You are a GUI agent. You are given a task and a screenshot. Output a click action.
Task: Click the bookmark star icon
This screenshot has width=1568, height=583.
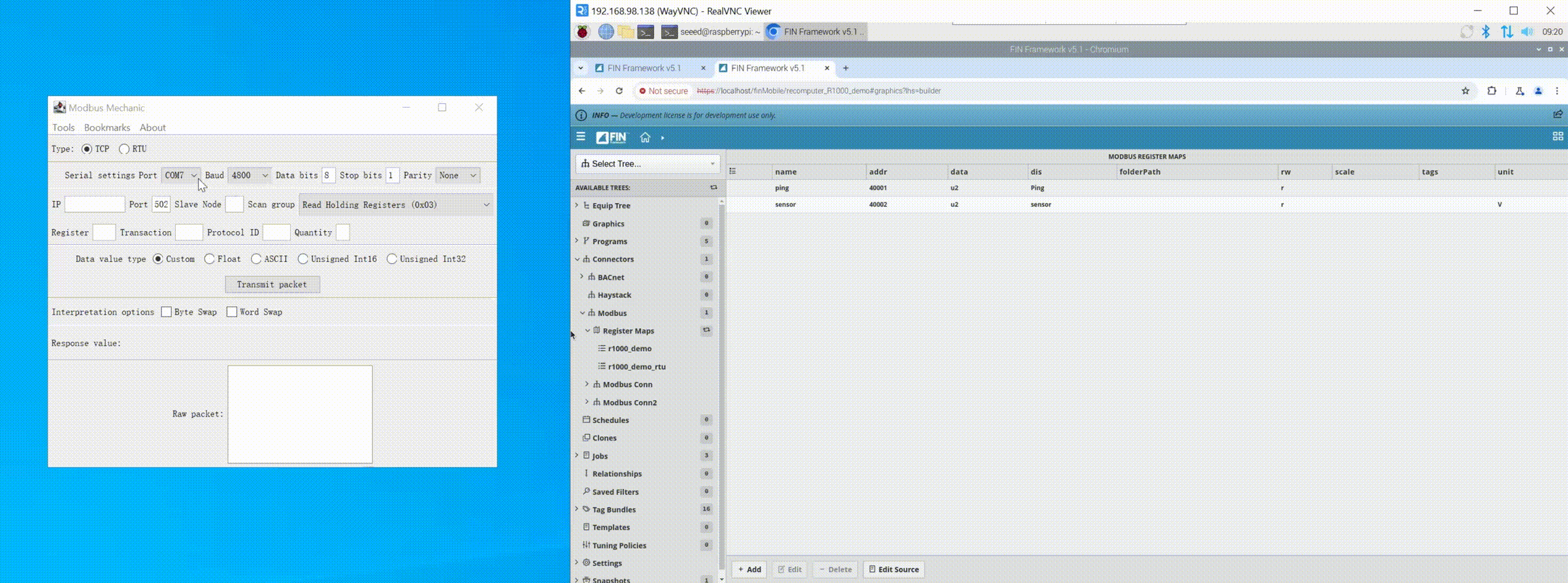tap(1465, 91)
